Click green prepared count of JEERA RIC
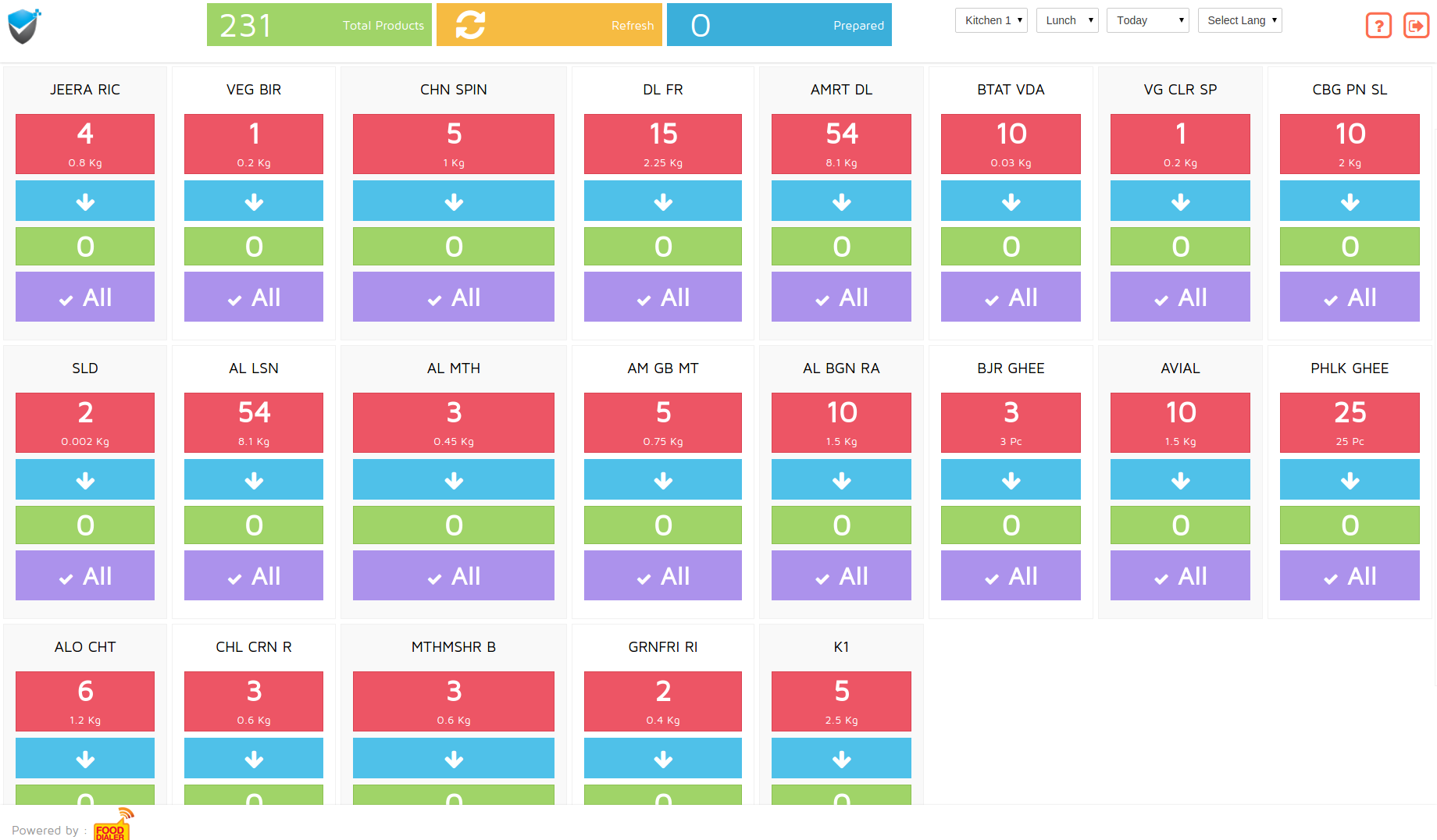The width and height of the screenshot is (1437, 840). pos(85,246)
